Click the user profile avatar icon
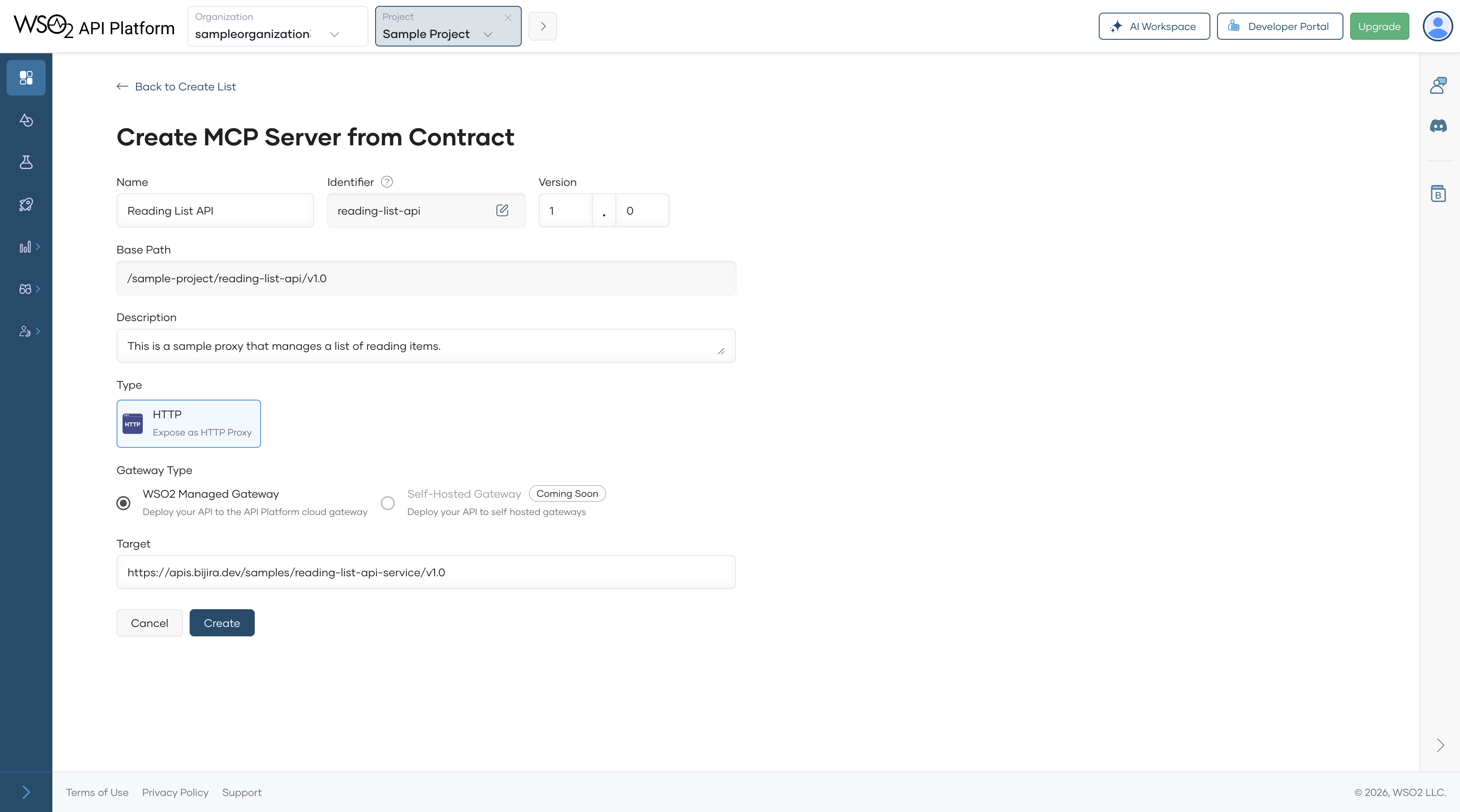Image resolution: width=1460 pixels, height=812 pixels. (1437, 26)
